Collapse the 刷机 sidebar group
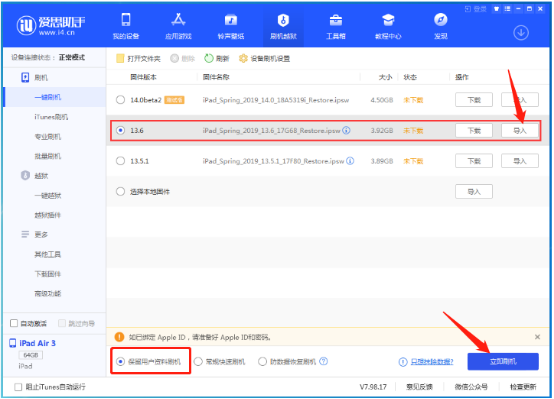554x399 pixels. pos(35,78)
